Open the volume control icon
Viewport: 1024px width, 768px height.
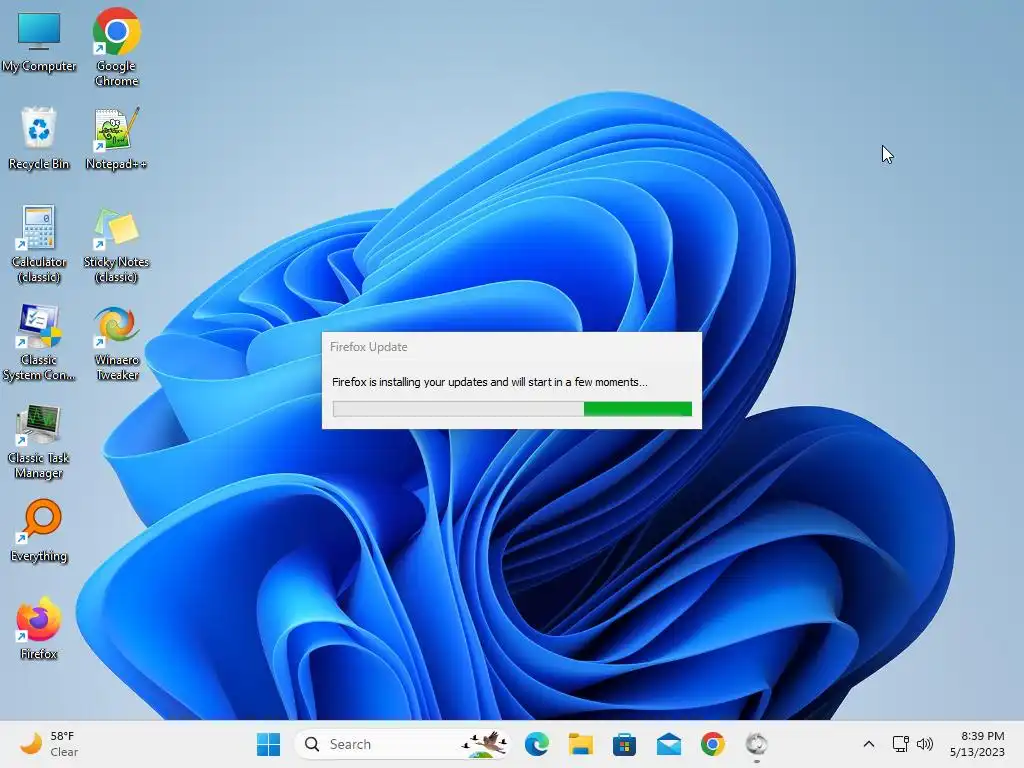click(925, 744)
